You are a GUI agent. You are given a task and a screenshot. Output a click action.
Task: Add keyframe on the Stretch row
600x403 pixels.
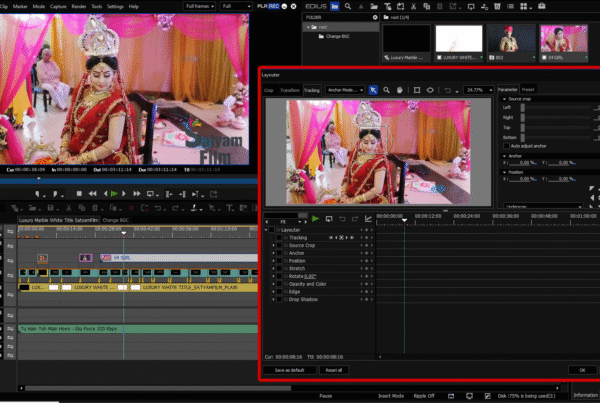pos(366,269)
